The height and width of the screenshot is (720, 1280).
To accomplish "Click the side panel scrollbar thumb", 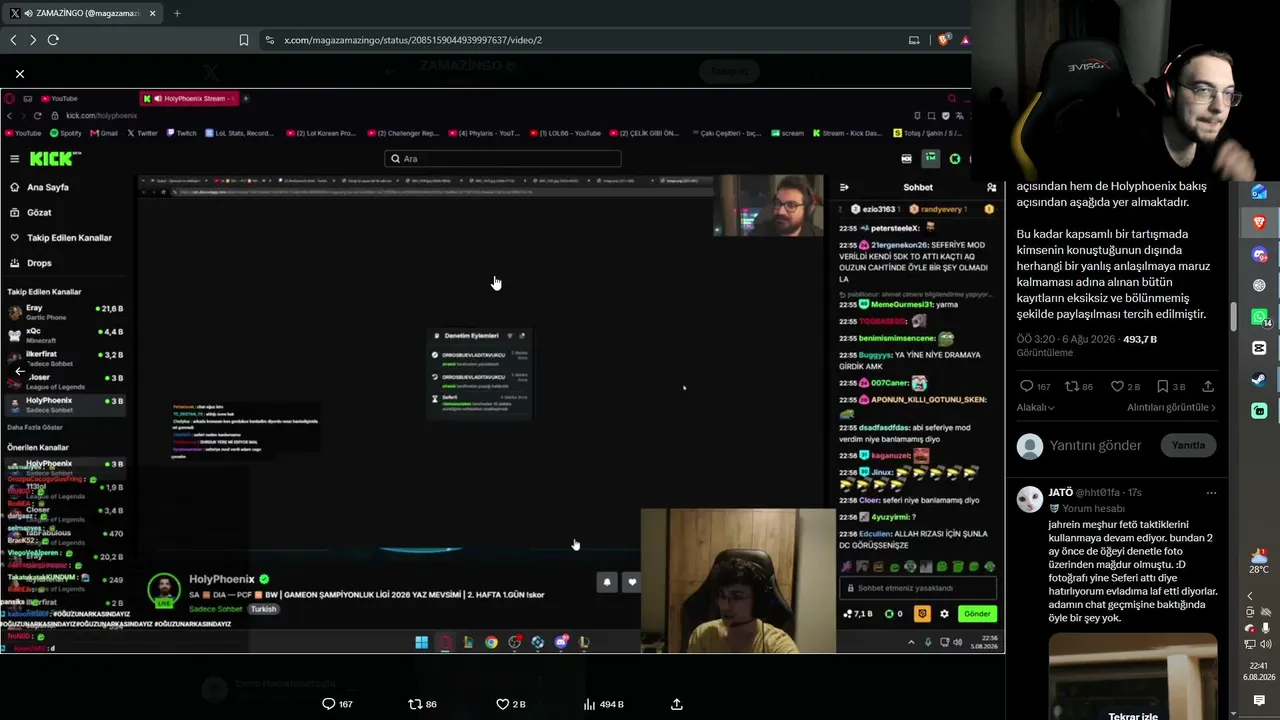I will coord(1233,317).
